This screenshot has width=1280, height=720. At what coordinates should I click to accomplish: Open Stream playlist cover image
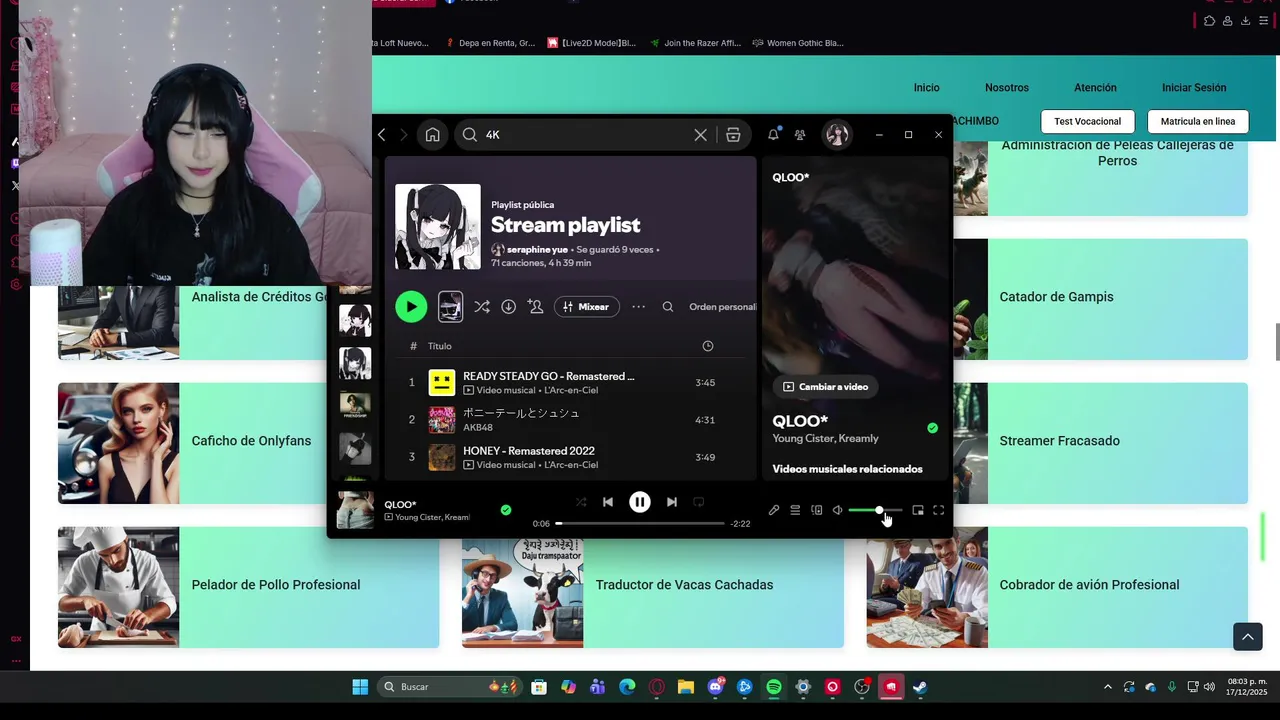(x=438, y=226)
